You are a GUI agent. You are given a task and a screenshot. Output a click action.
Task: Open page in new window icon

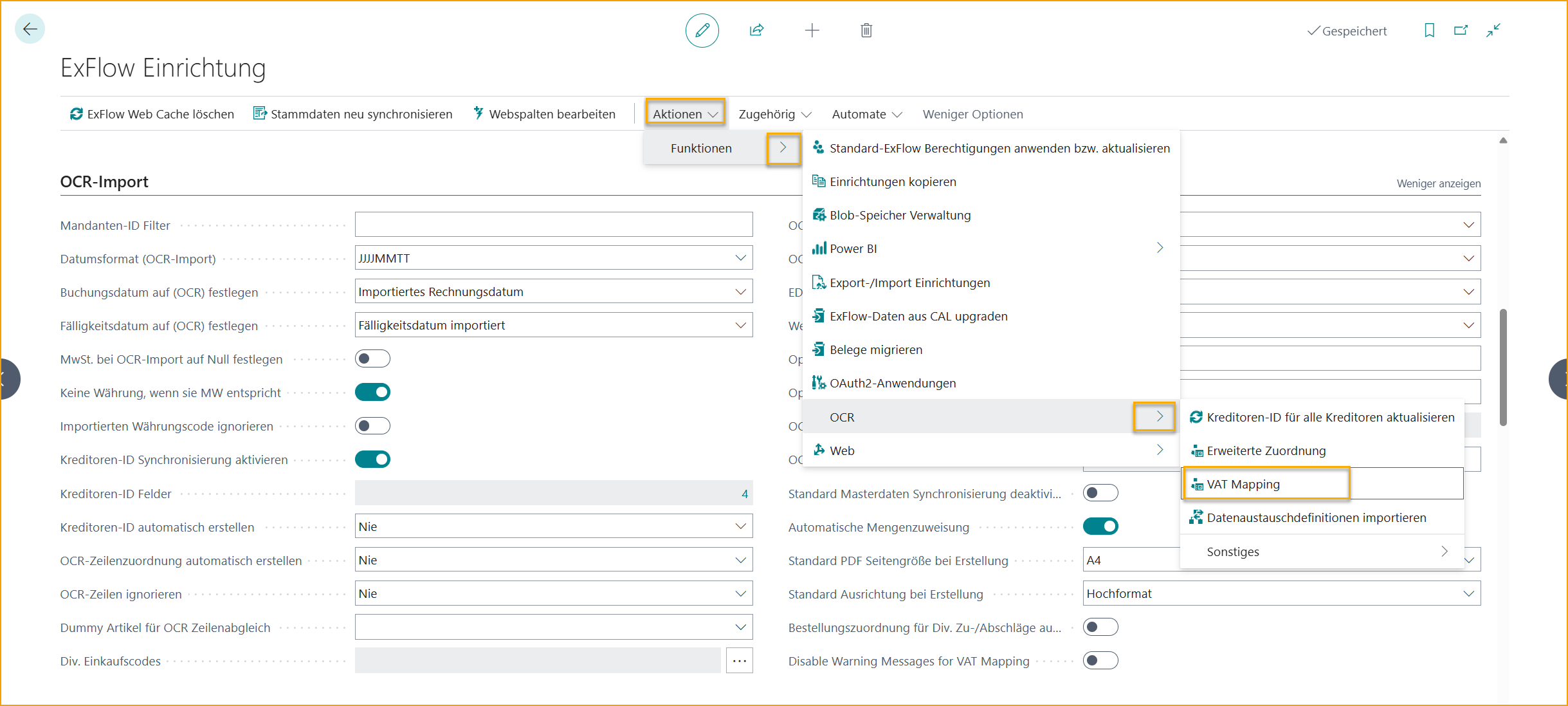pos(1461,30)
